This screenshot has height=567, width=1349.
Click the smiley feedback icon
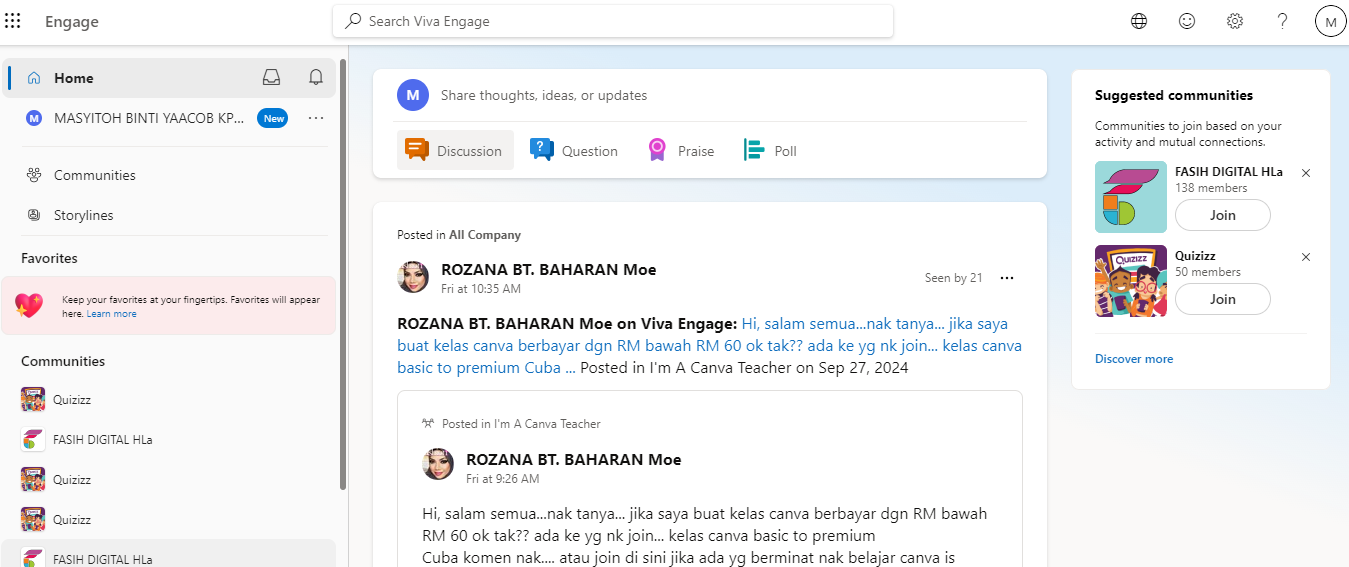(x=1187, y=21)
